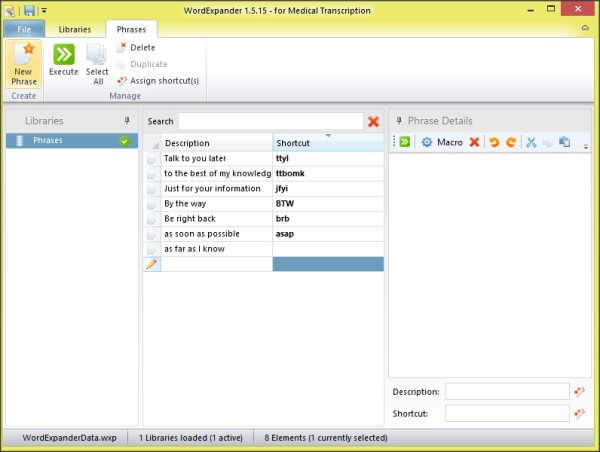Click the Duplicate command
This screenshot has height=452, width=600.
[x=142, y=64]
